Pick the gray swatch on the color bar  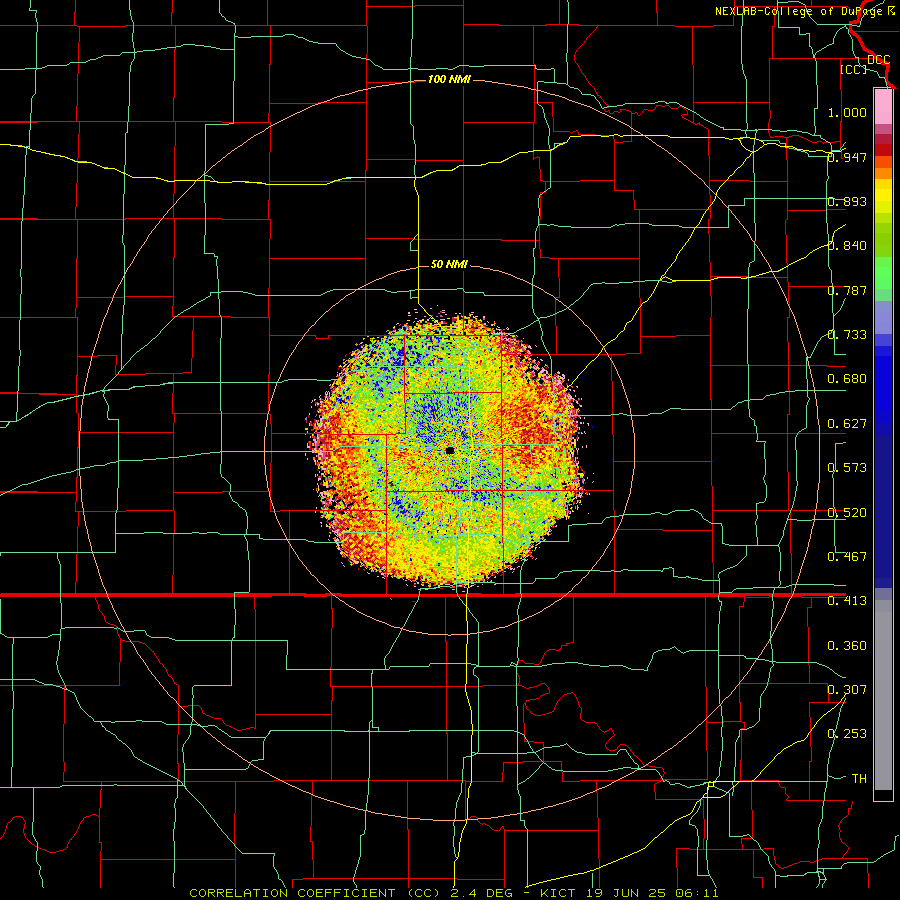pos(883,695)
